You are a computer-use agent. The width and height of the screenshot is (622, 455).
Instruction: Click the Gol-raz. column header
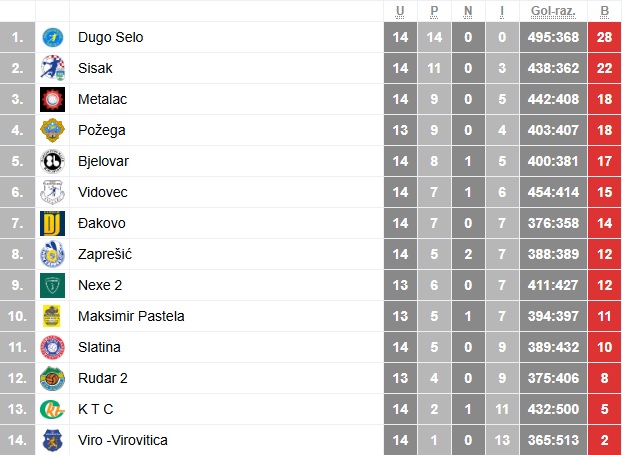(x=553, y=11)
